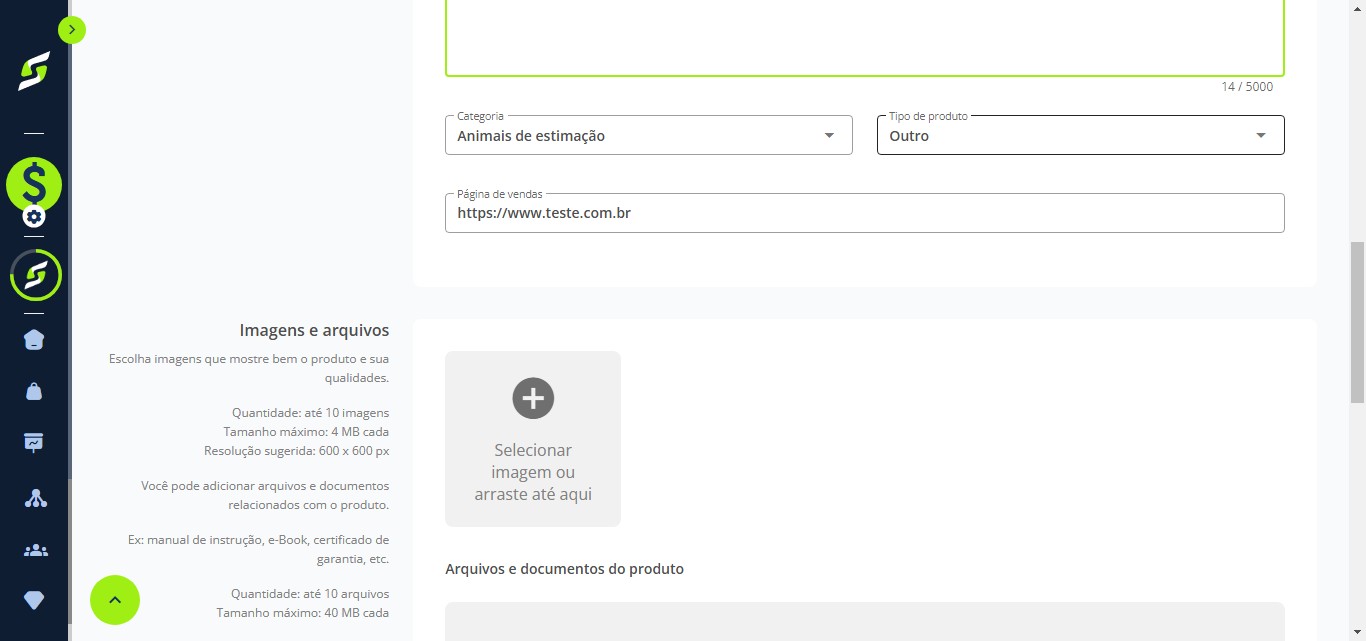The width and height of the screenshot is (1366, 641).
Task: Click 'Arquivos e documentos do produto' label
Action: point(564,569)
